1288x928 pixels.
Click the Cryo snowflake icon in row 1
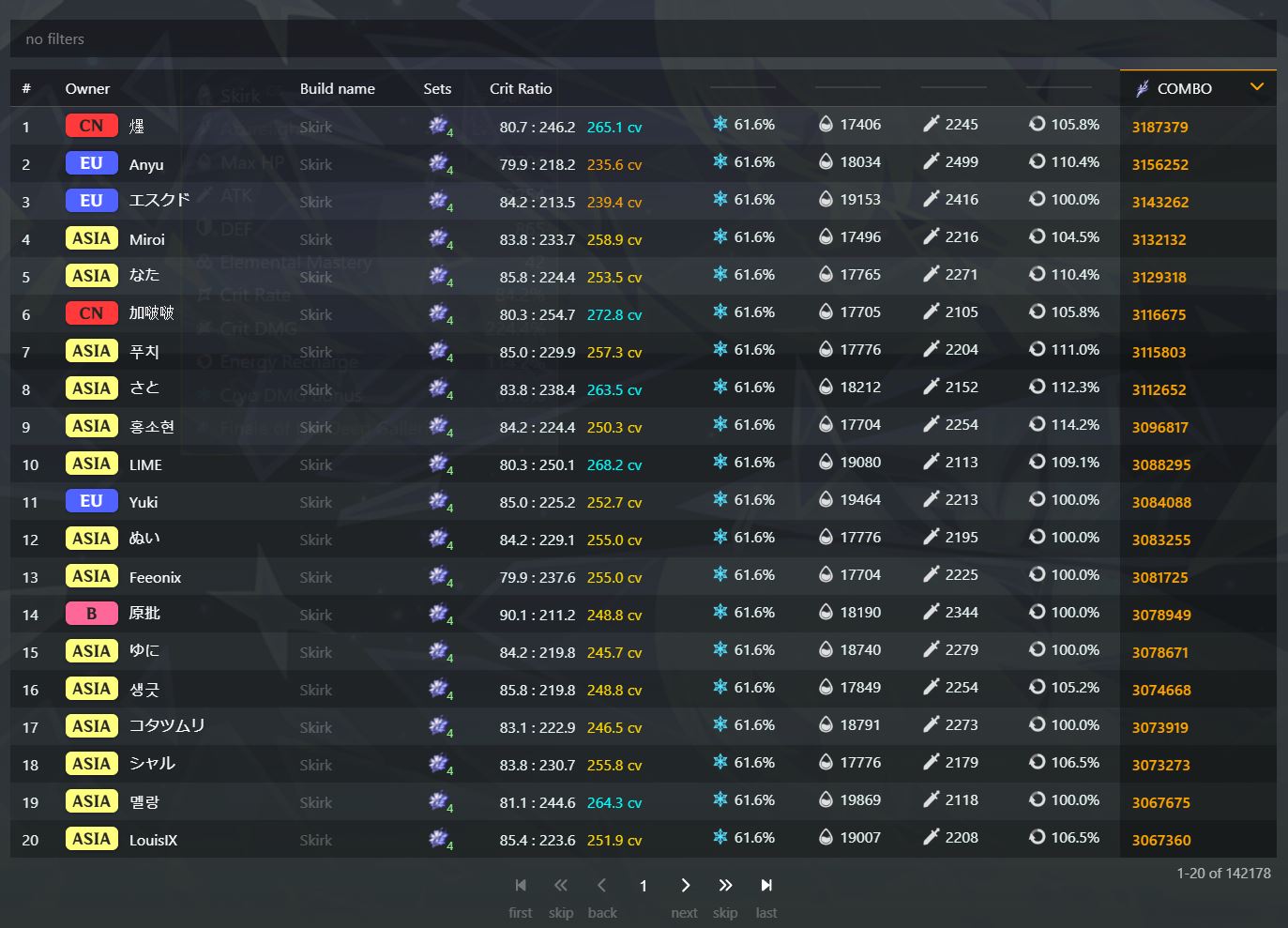720,124
